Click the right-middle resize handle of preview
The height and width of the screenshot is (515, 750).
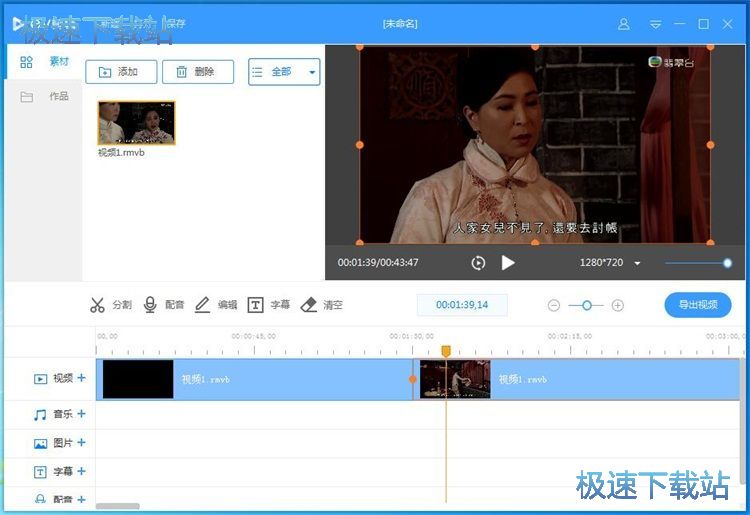pyautogui.click(x=710, y=145)
